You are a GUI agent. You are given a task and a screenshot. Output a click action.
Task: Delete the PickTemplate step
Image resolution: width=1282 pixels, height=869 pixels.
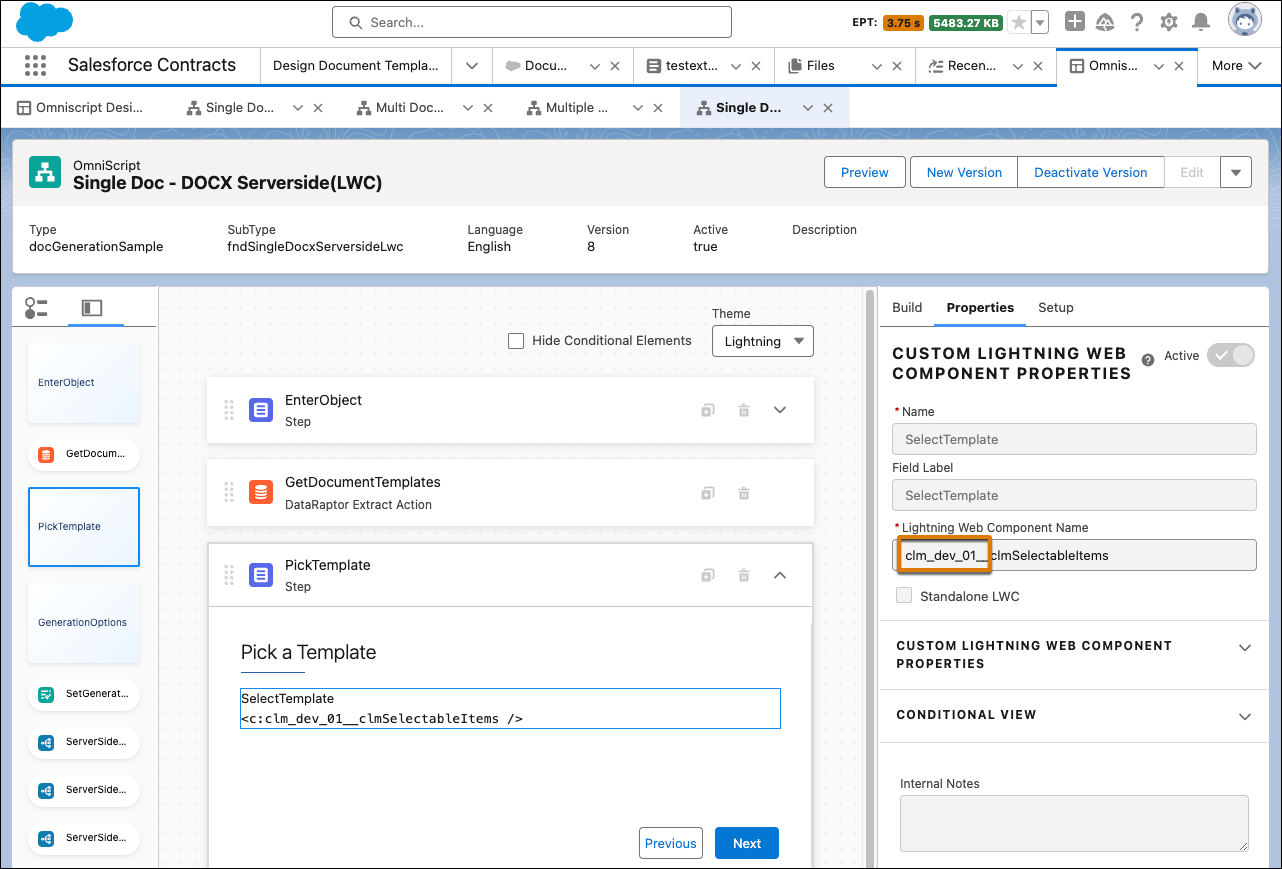click(x=744, y=575)
